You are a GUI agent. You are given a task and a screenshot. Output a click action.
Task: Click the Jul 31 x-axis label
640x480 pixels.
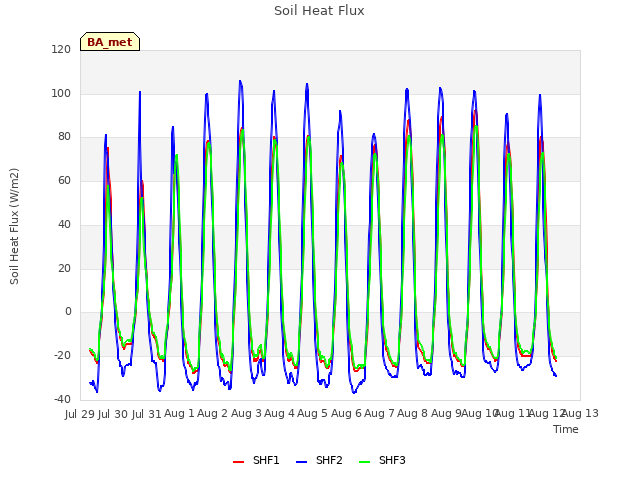[146, 414]
